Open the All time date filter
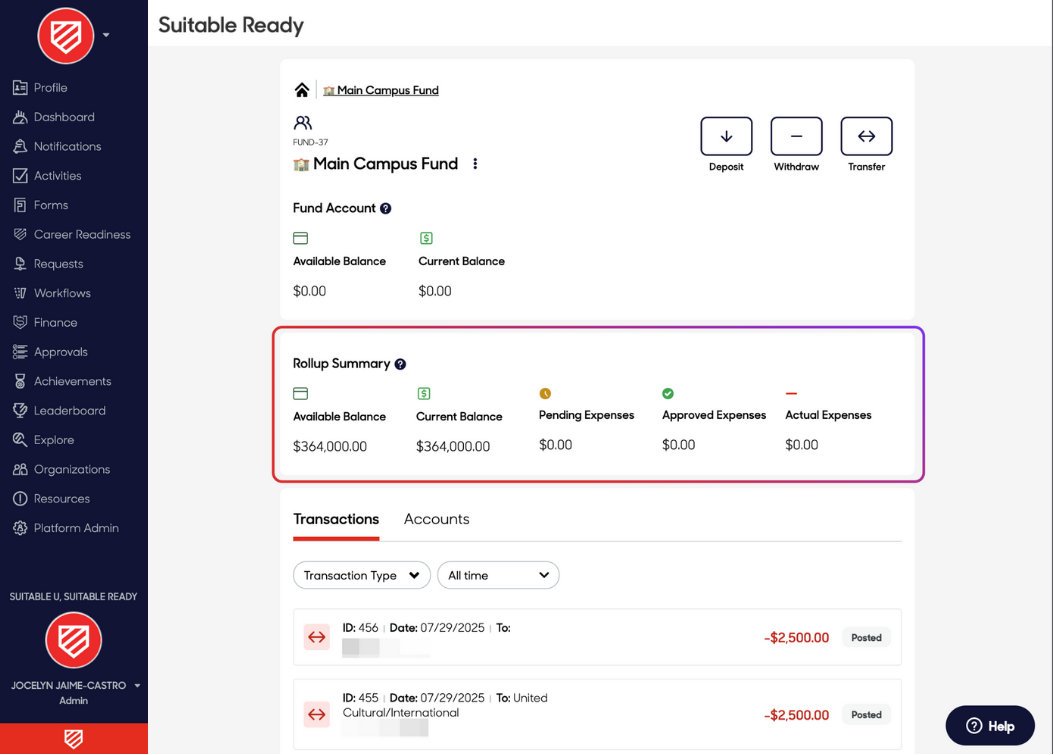Viewport: 1054px width, 755px height. pyautogui.click(x=498, y=575)
